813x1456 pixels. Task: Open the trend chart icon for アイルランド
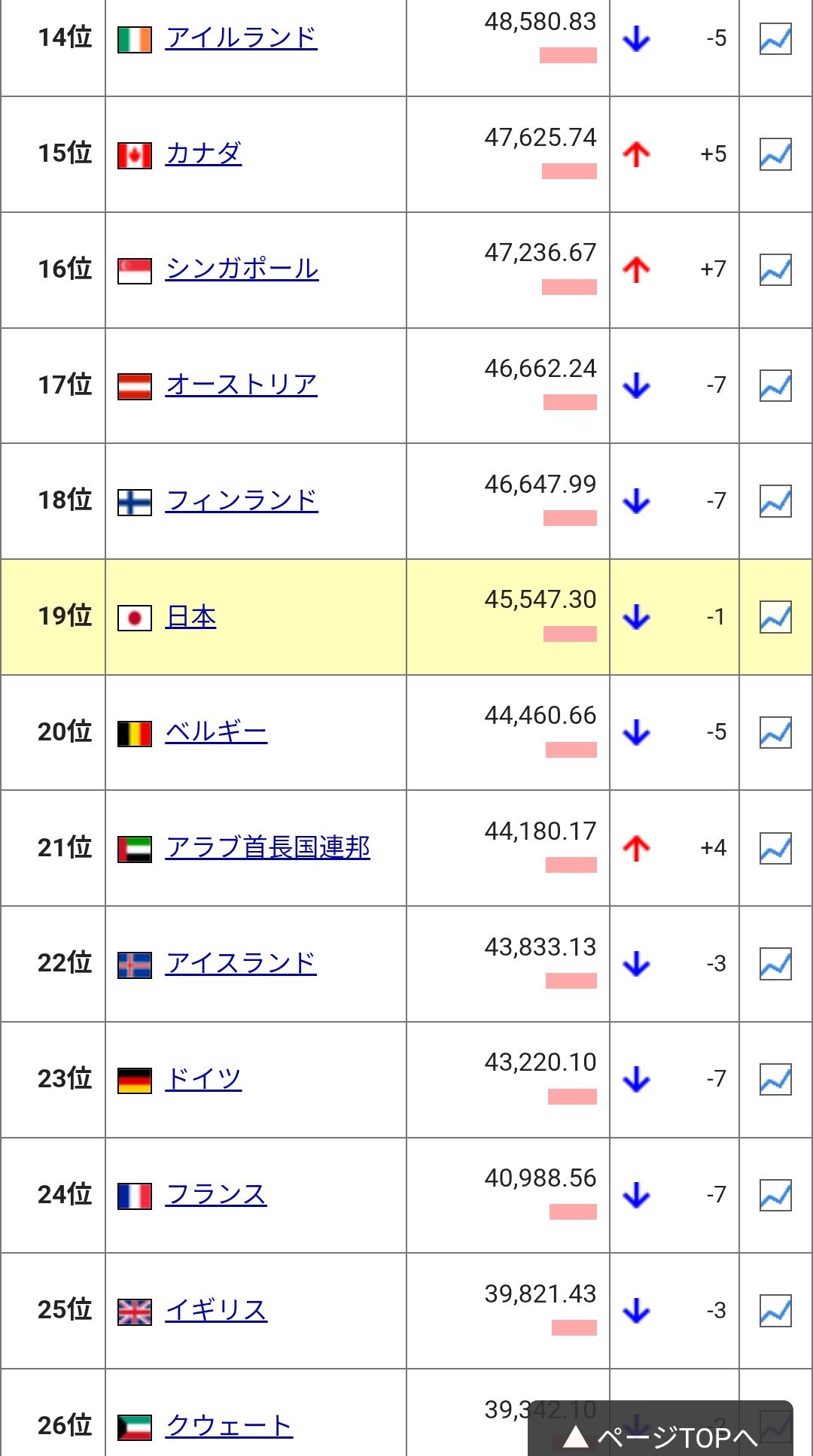[775, 38]
